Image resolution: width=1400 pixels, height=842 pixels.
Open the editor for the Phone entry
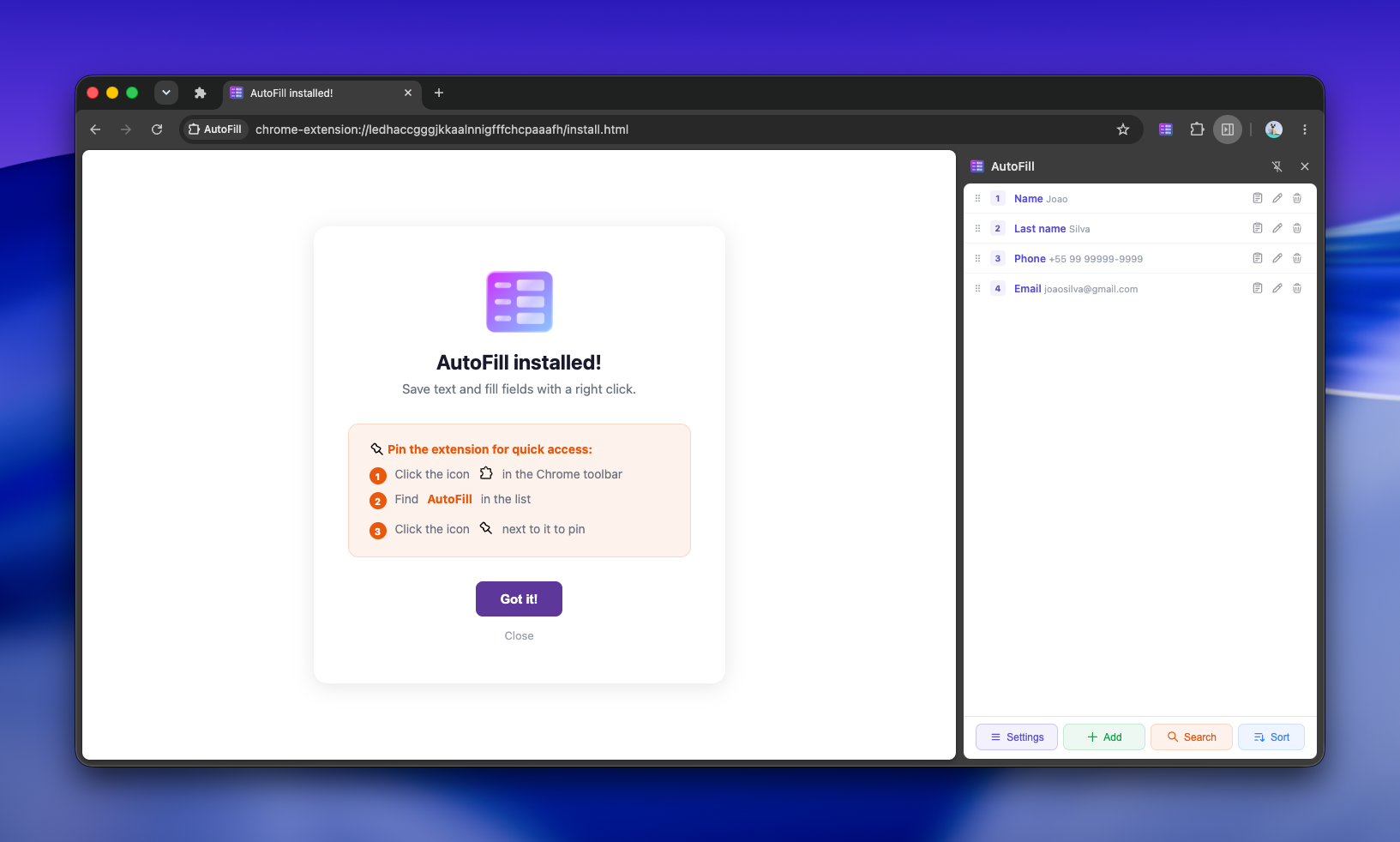pos(1277,258)
